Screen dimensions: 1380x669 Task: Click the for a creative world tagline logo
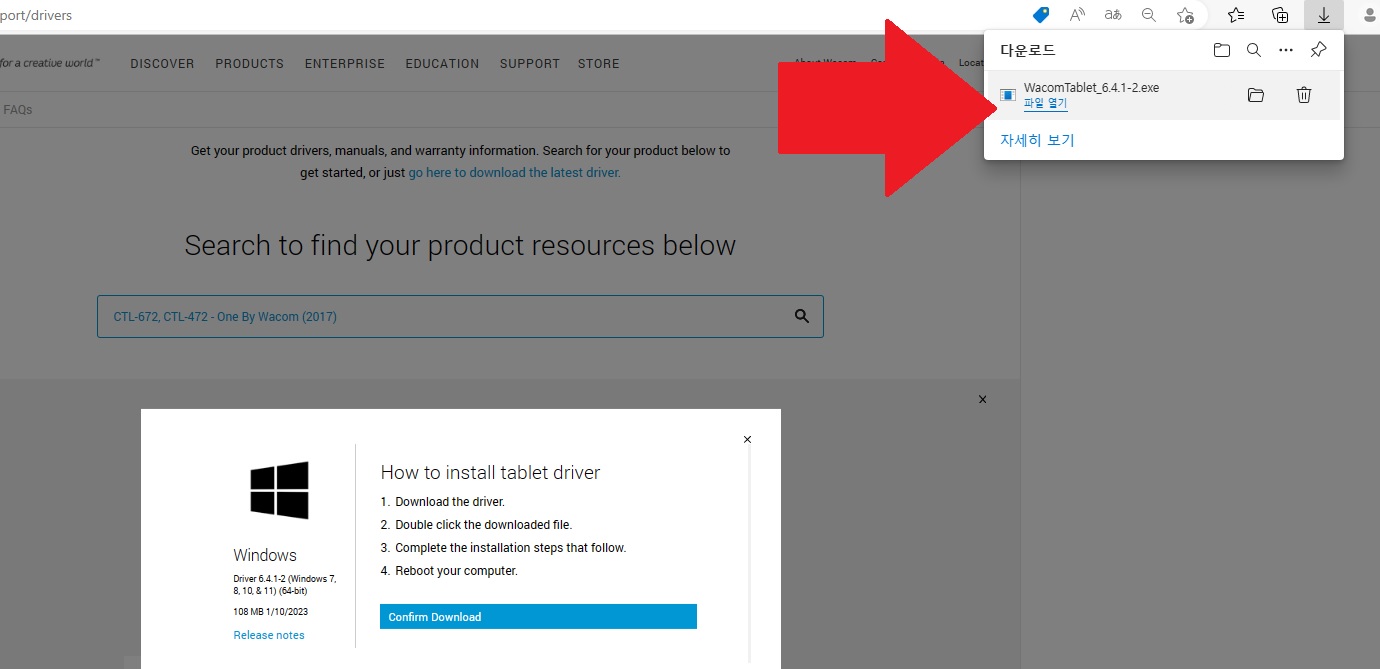[49, 63]
